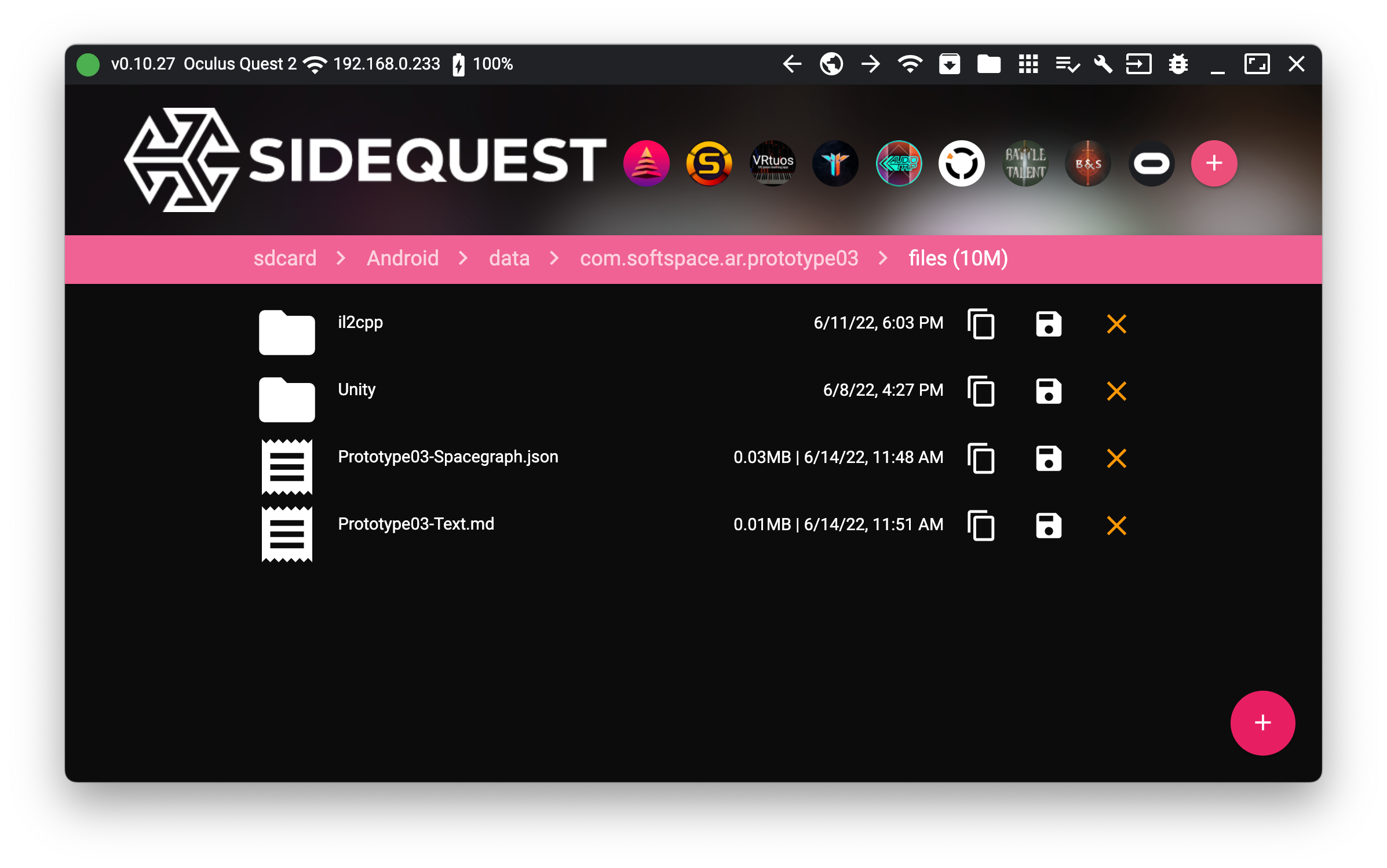Open wireless connection settings in the right toolbar
1387x868 pixels.
point(910,64)
